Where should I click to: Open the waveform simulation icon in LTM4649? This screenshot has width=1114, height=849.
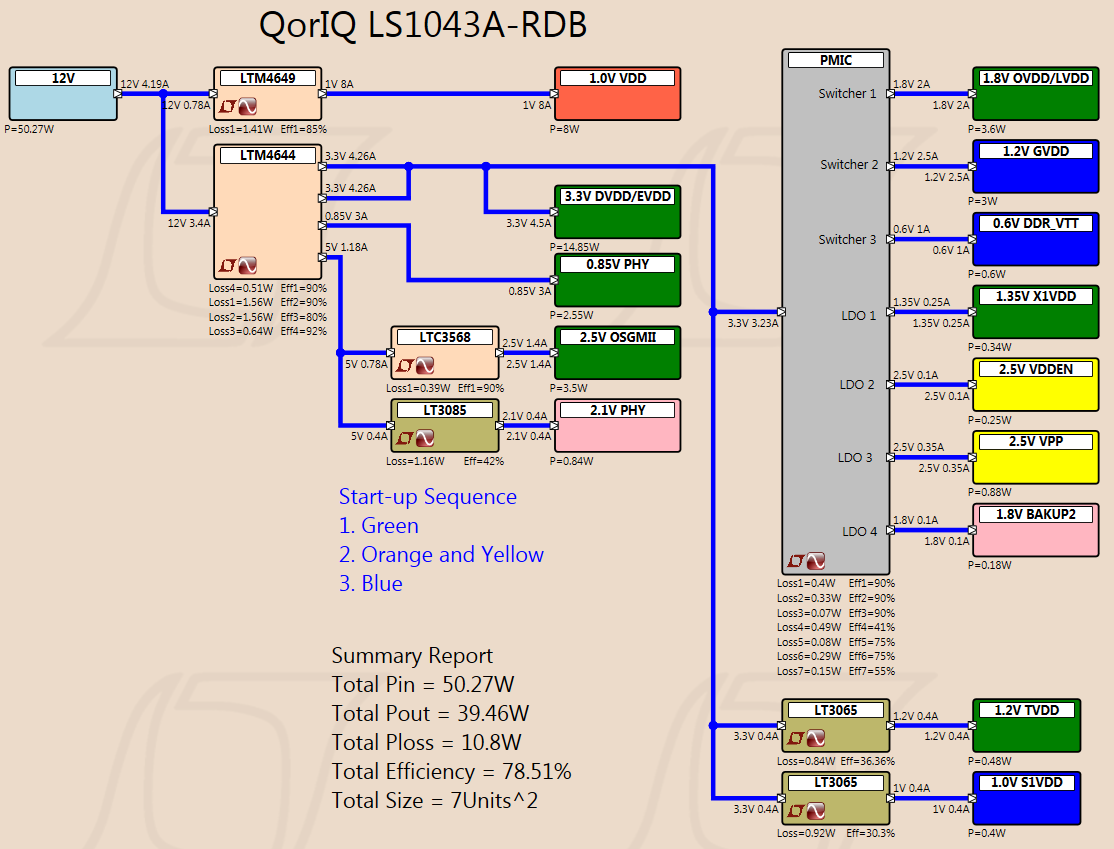(247, 107)
